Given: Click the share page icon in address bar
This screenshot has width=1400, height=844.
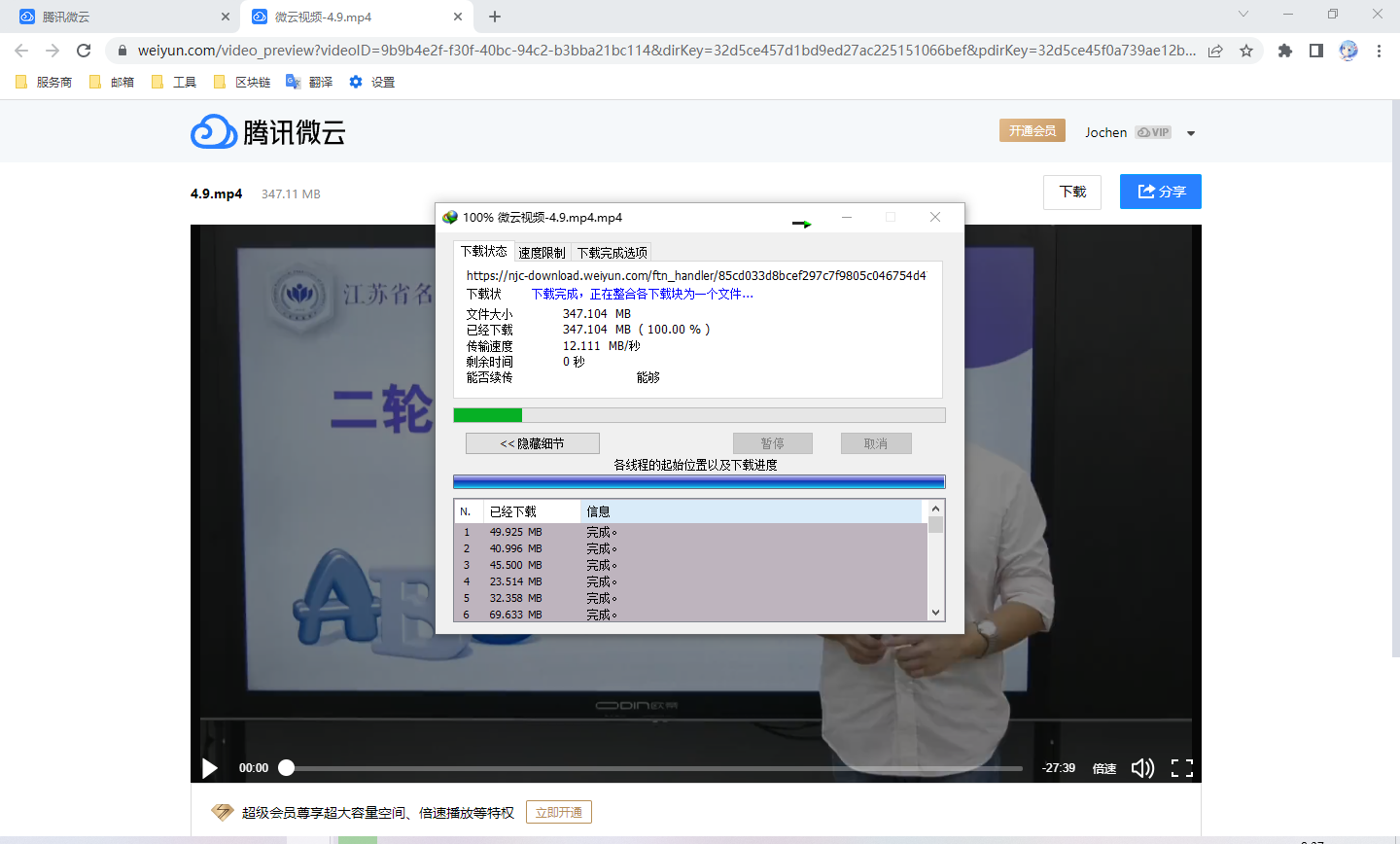Looking at the screenshot, I should (1215, 51).
